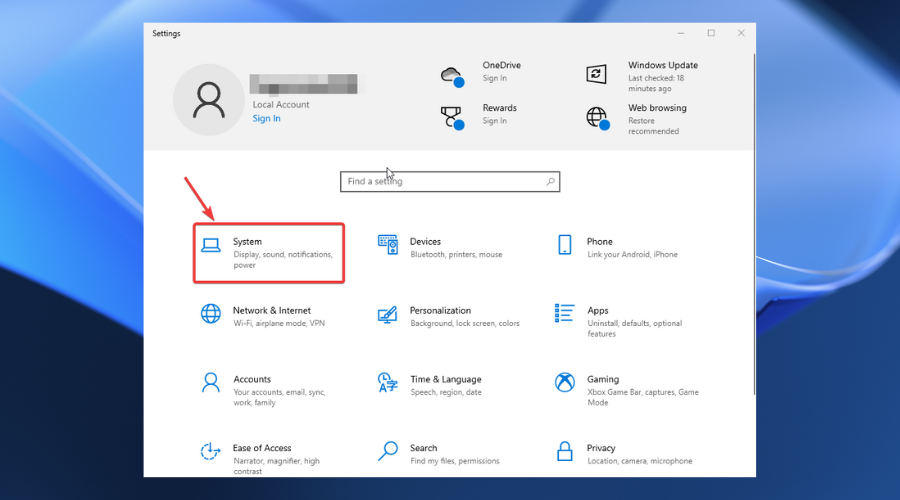Click the Windows Update refresh icon
This screenshot has width=900, height=500.
596,74
